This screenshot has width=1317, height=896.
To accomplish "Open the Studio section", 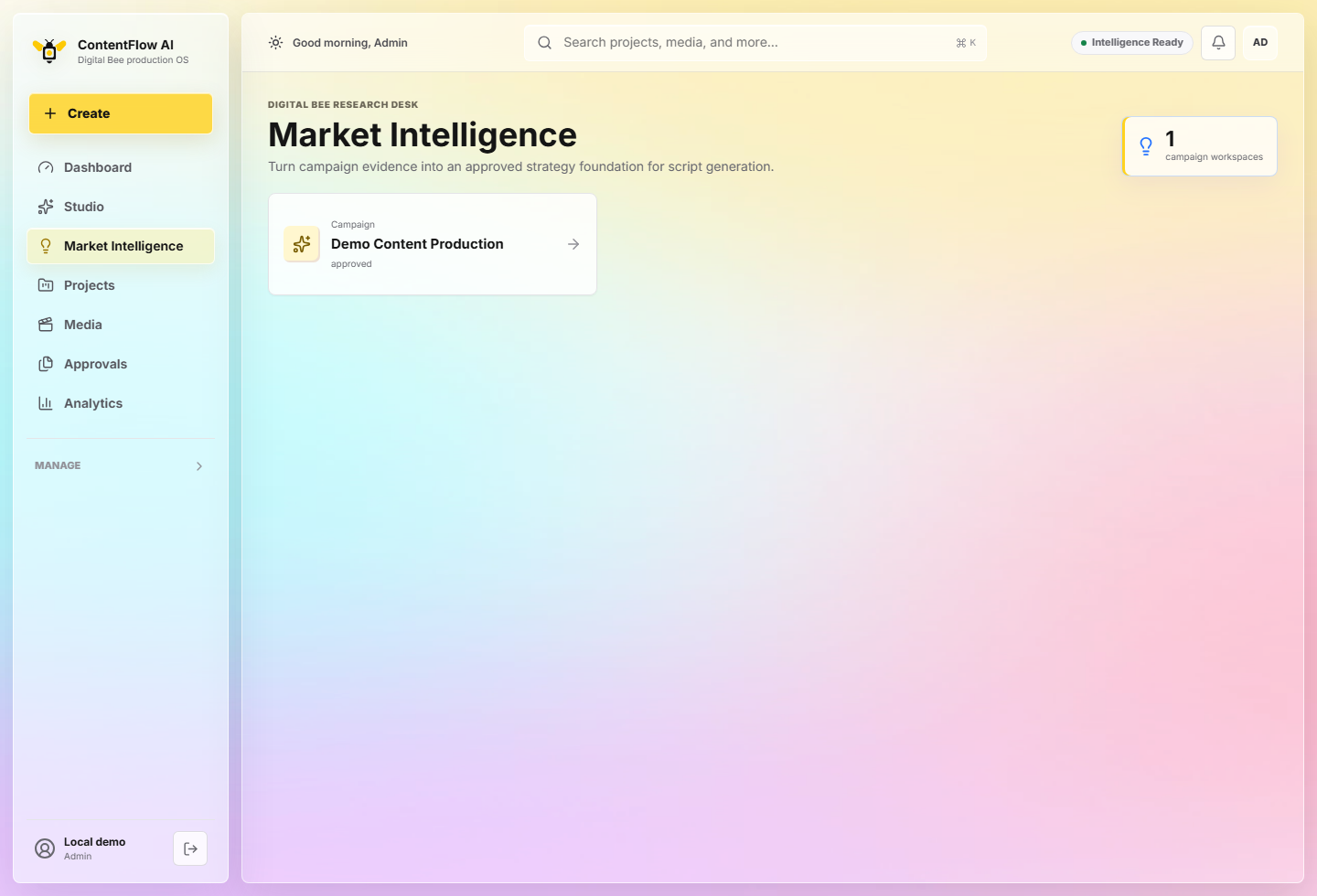I will point(121,207).
